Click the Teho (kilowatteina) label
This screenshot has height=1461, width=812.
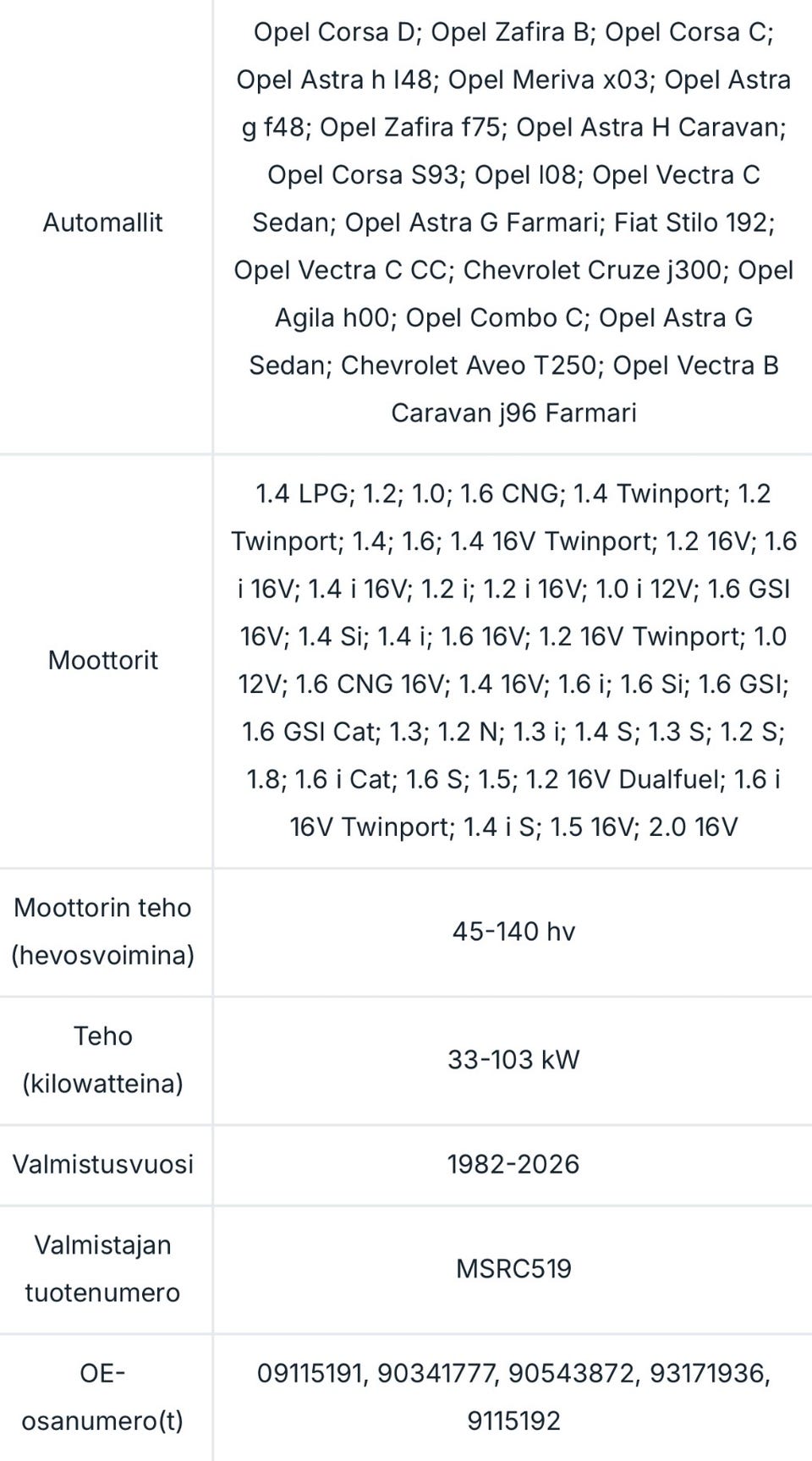pyautogui.click(x=102, y=1059)
